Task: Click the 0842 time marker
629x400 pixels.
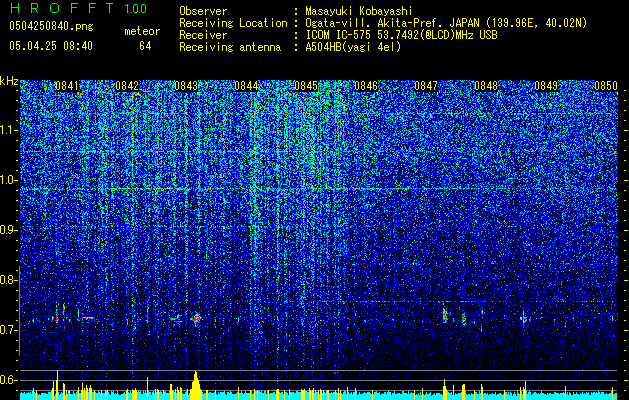Action: coord(127,86)
